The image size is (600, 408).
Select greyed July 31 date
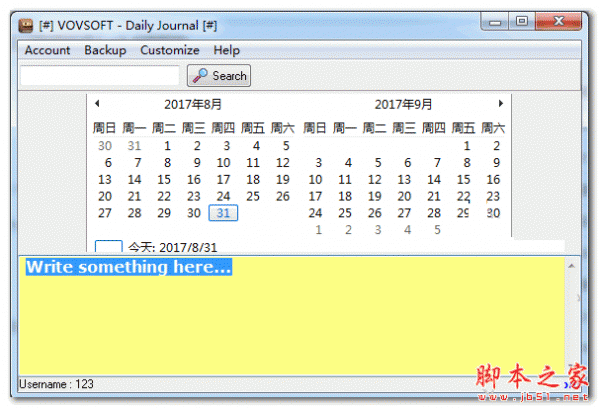click(134, 146)
